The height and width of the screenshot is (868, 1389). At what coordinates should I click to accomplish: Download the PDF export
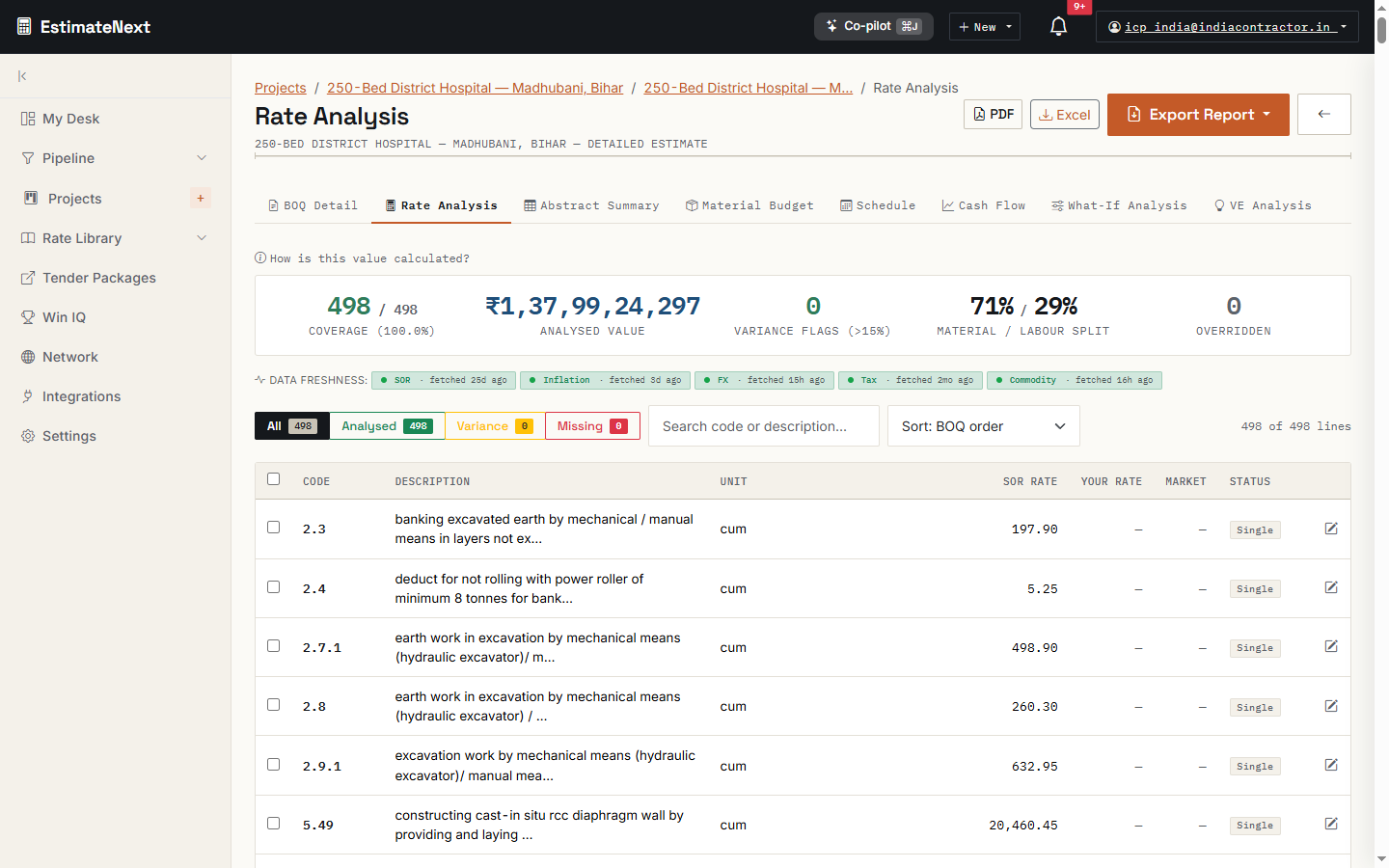click(993, 114)
